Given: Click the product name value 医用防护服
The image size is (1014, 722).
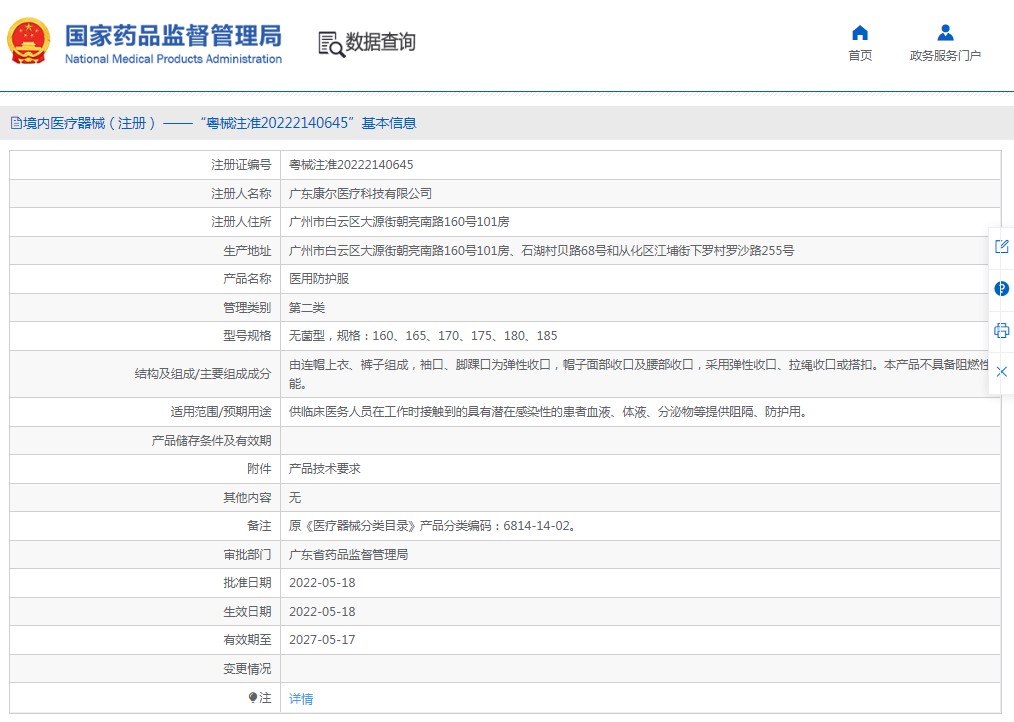Looking at the screenshot, I should point(319,279).
